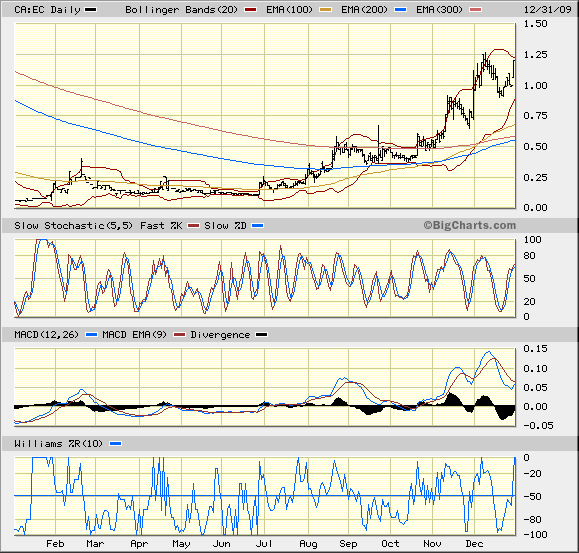Click the 1.25 price axis label

(x=535, y=55)
